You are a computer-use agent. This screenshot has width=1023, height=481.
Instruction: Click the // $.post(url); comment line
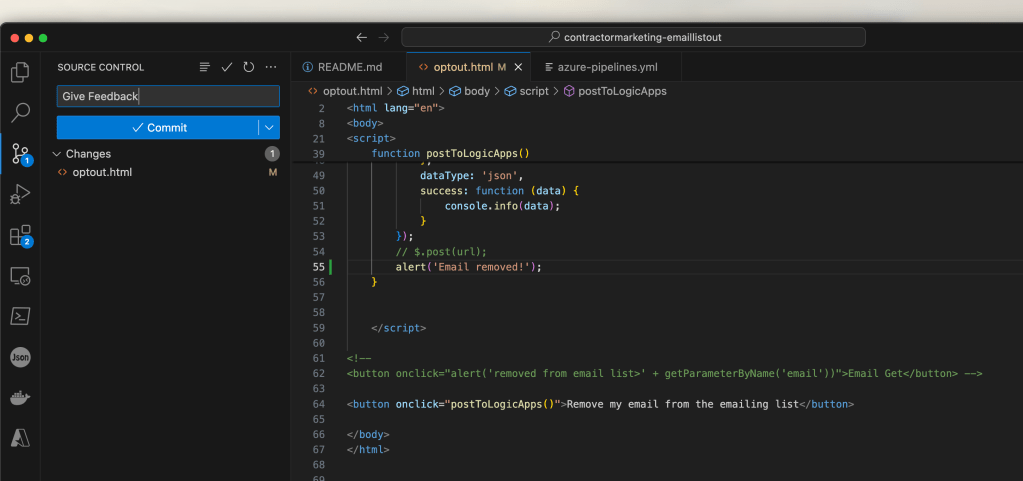tap(441, 252)
